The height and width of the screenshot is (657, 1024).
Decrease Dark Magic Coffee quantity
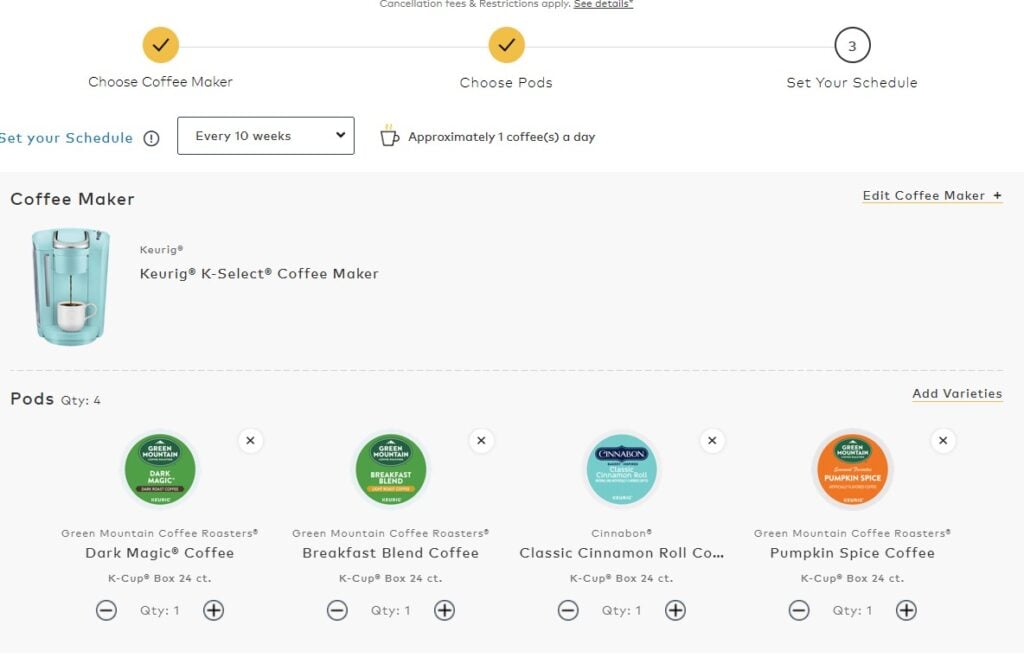click(x=106, y=610)
